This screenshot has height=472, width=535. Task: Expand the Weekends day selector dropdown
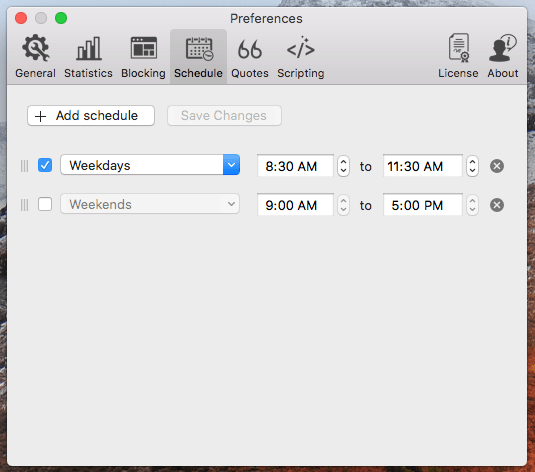click(150, 204)
